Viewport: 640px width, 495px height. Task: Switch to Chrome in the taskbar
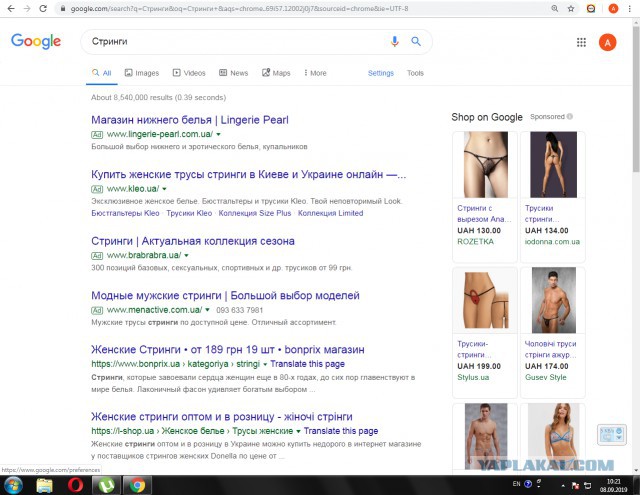pos(138,486)
